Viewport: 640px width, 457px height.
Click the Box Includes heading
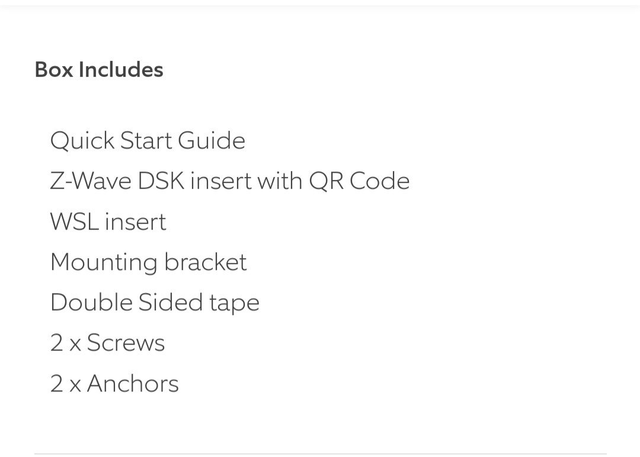coord(99,70)
